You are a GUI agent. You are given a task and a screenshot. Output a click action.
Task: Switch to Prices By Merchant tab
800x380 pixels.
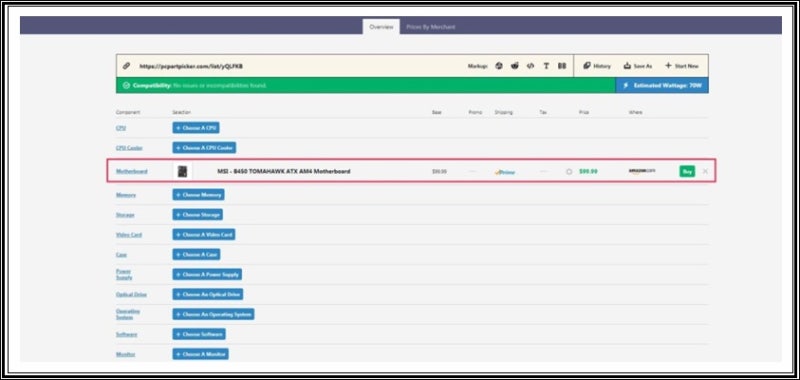click(431, 27)
